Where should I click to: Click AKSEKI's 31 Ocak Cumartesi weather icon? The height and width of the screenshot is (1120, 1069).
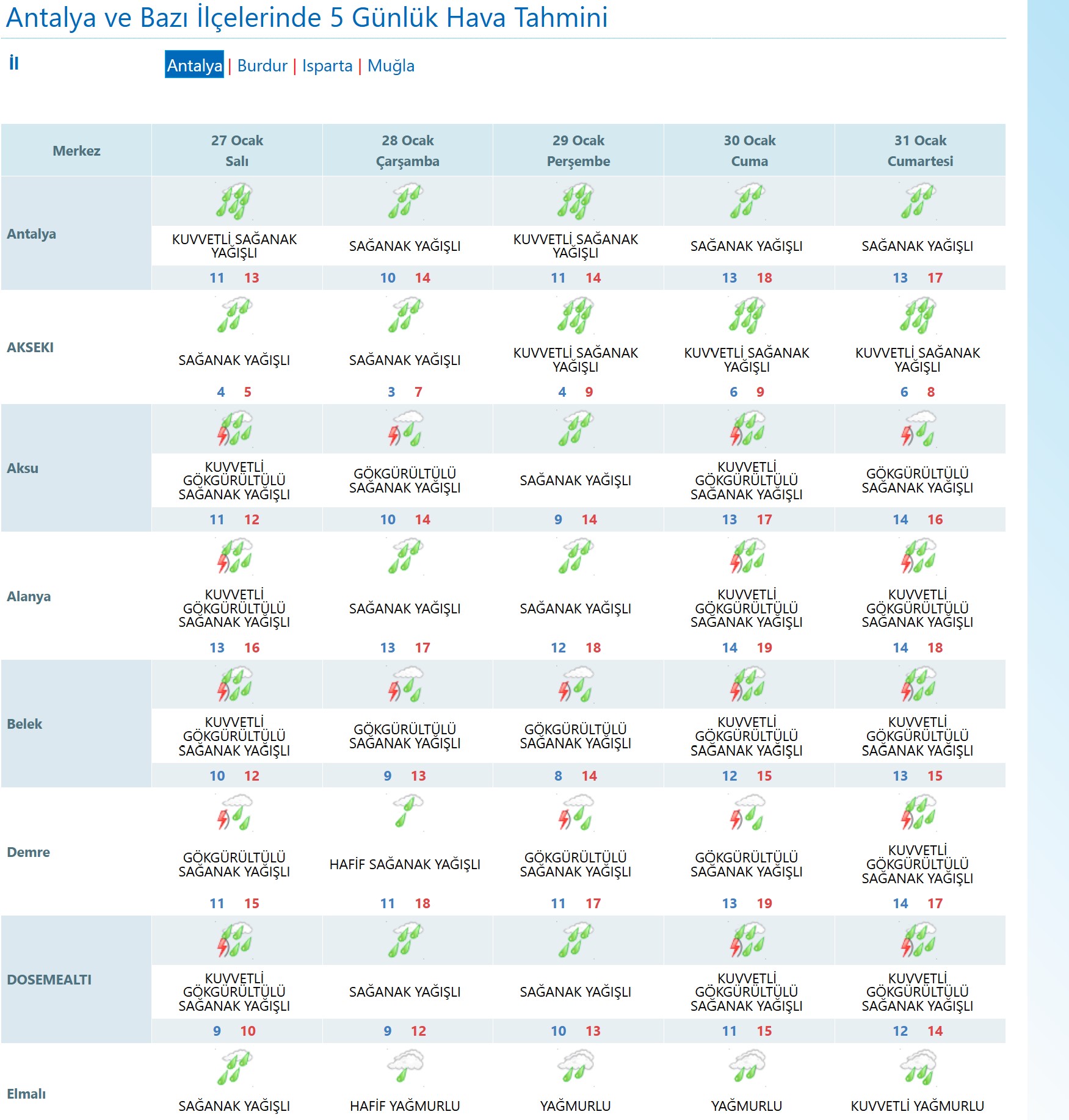(918, 315)
